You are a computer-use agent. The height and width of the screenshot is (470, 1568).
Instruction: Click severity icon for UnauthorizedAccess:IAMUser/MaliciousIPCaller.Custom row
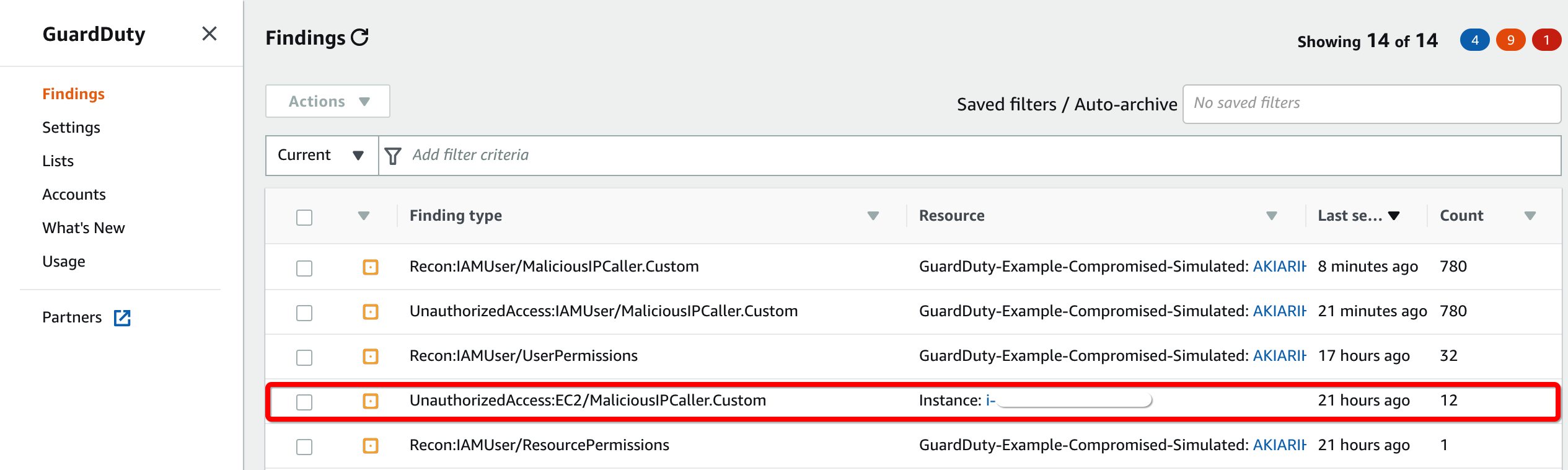(371, 312)
